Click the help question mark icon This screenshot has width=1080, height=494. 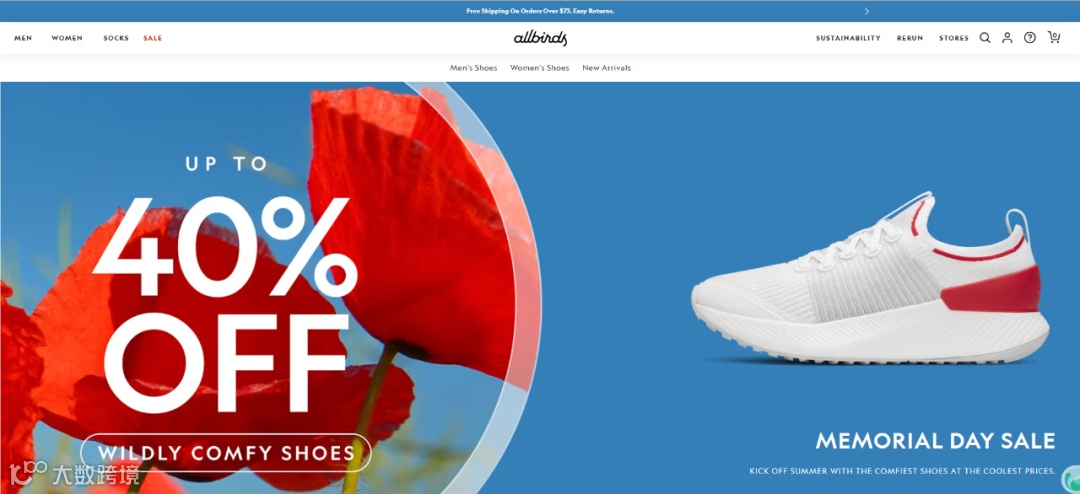pos(1030,38)
